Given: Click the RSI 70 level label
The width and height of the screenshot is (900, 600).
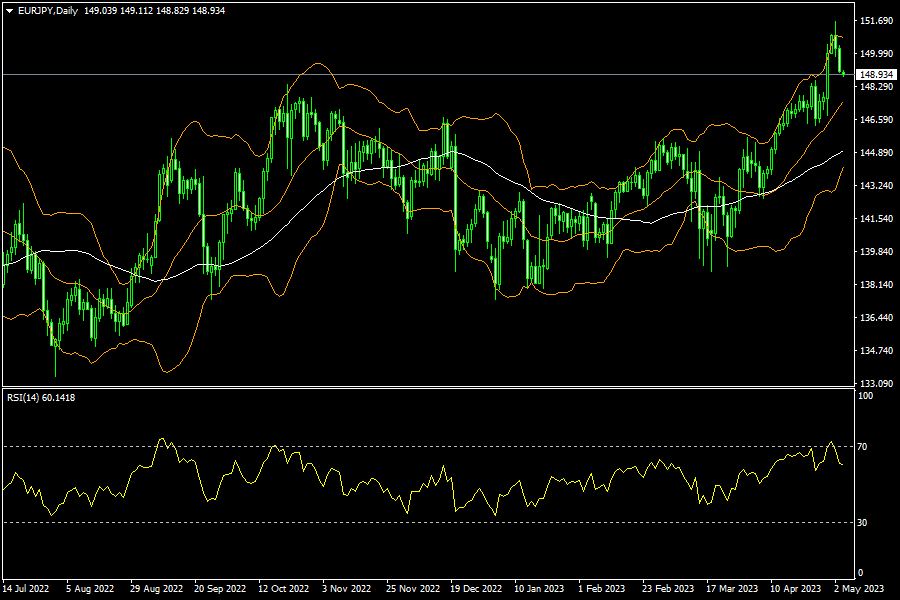Looking at the screenshot, I should [x=862, y=446].
